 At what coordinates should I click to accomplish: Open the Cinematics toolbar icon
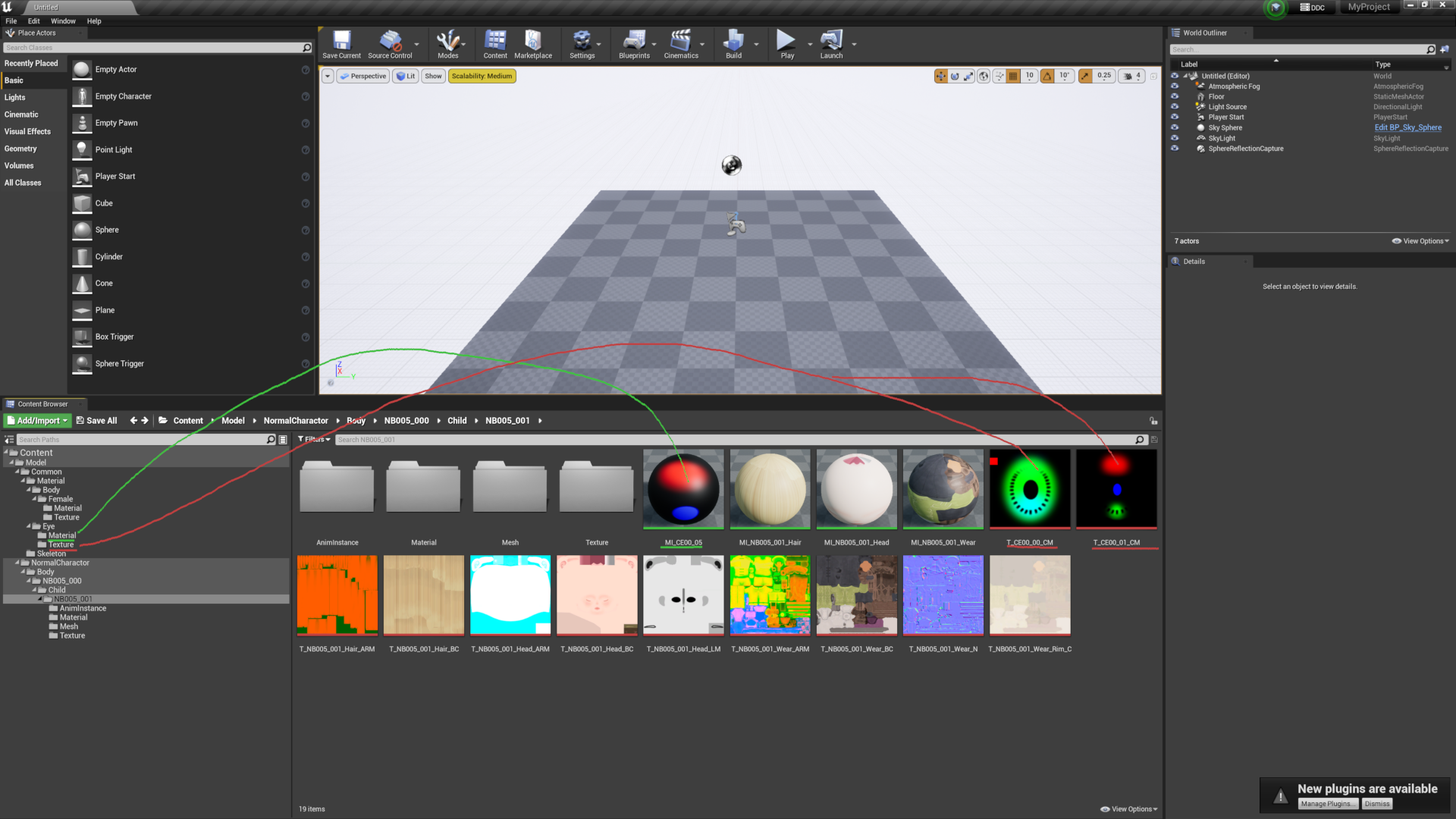(681, 44)
